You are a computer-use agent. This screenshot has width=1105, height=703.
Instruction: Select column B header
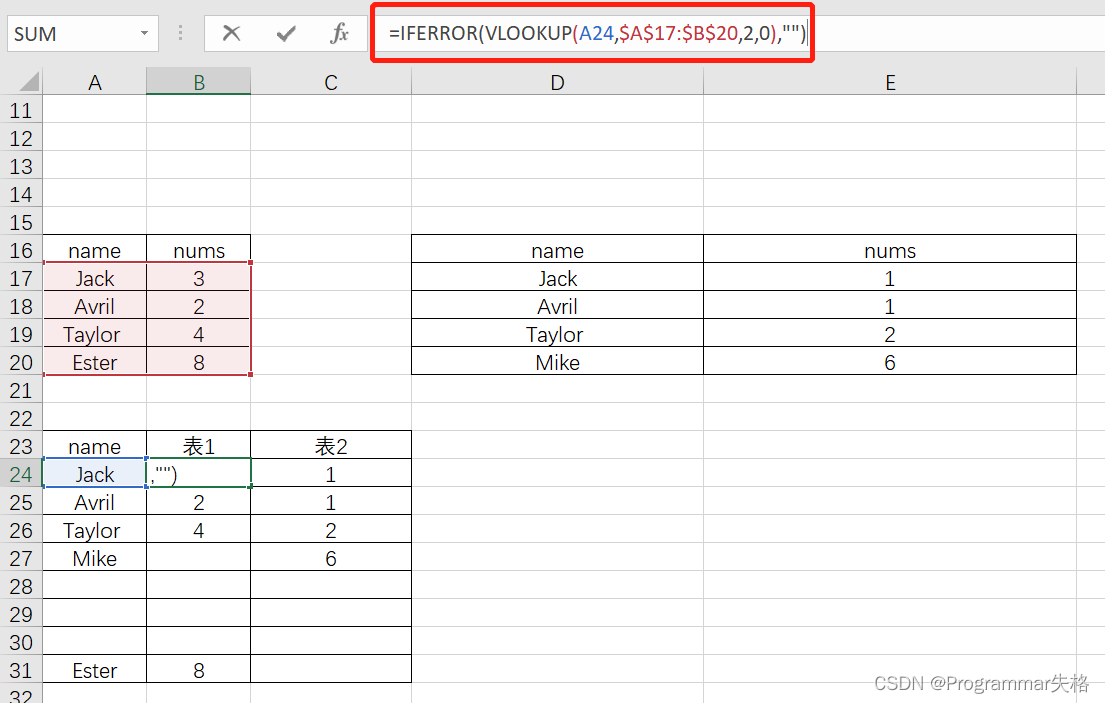[x=199, y=82]
